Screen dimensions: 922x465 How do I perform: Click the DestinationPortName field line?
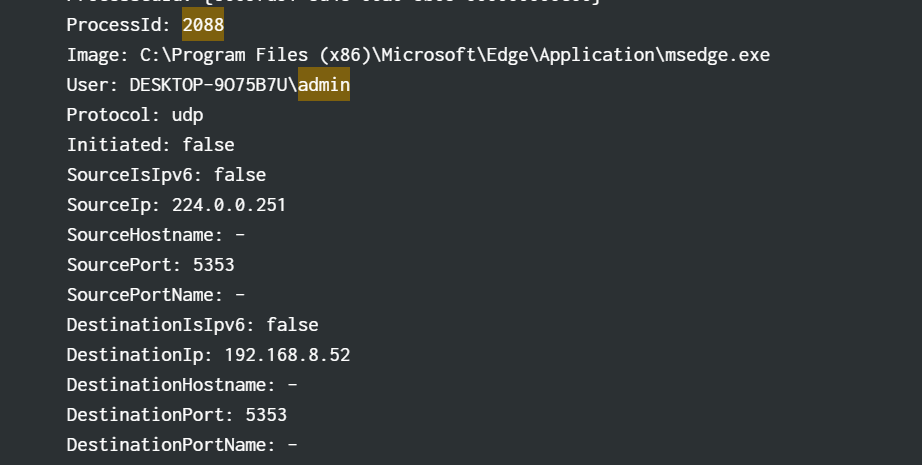pyautogui.click(x=182, y=444)
